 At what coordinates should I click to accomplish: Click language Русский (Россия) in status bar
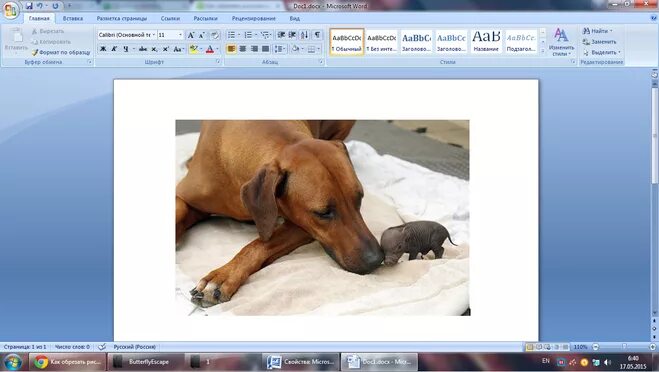[134, 347]
